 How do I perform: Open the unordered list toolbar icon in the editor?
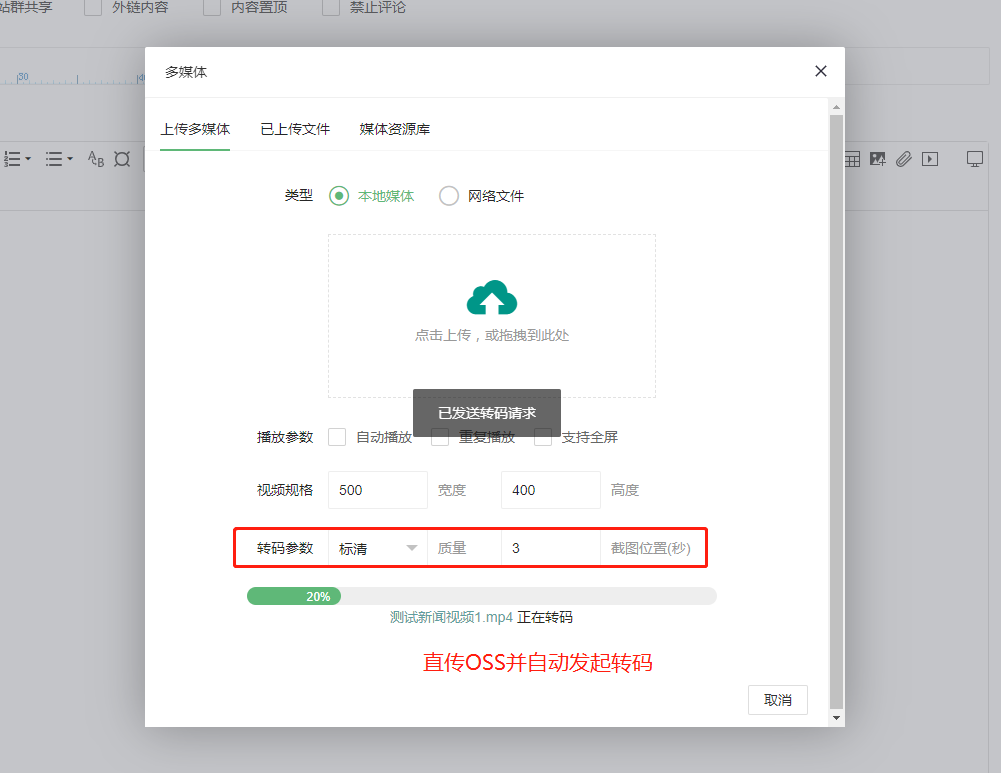54,159
